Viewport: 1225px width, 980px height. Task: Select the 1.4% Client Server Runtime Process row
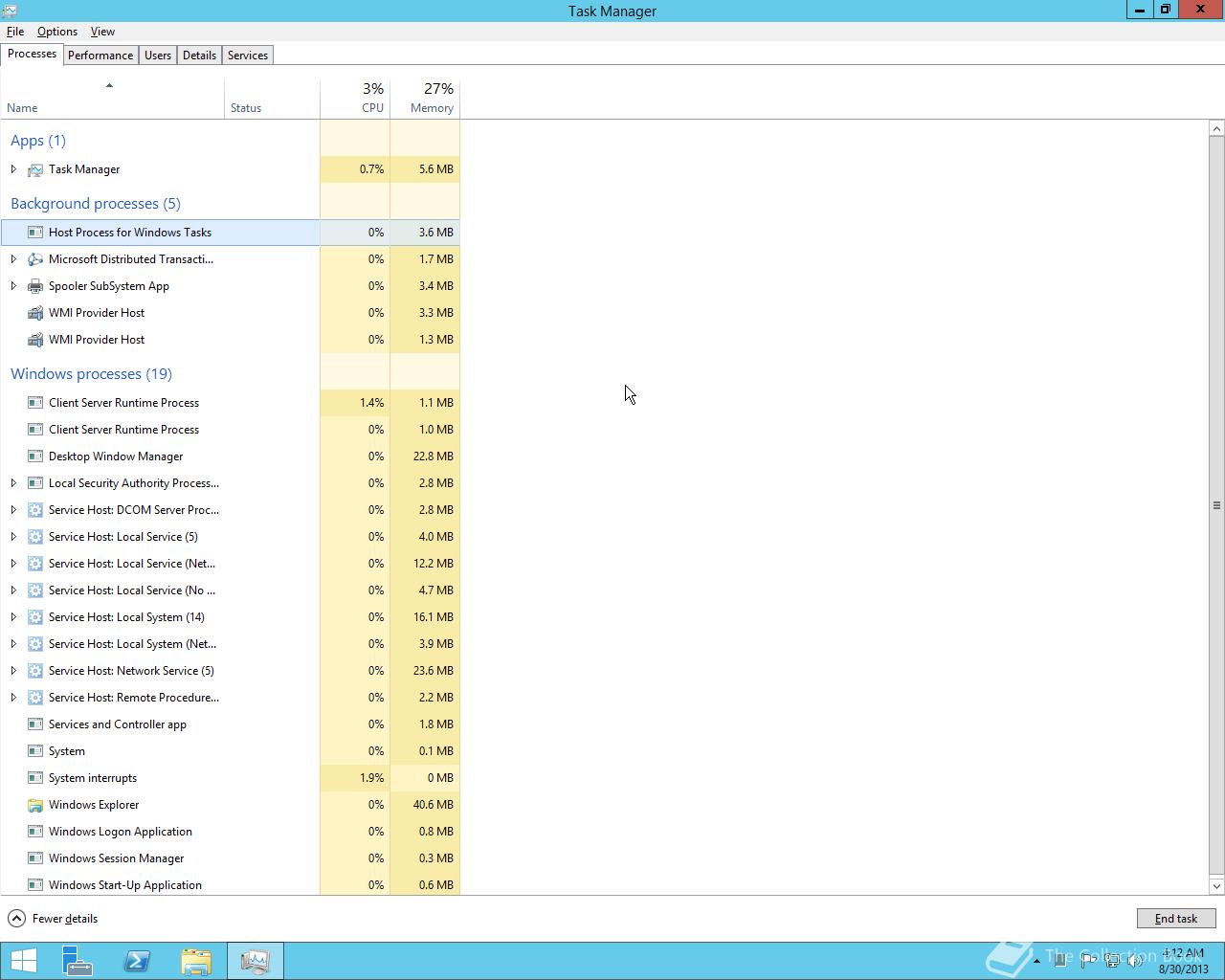pos(231,403)
